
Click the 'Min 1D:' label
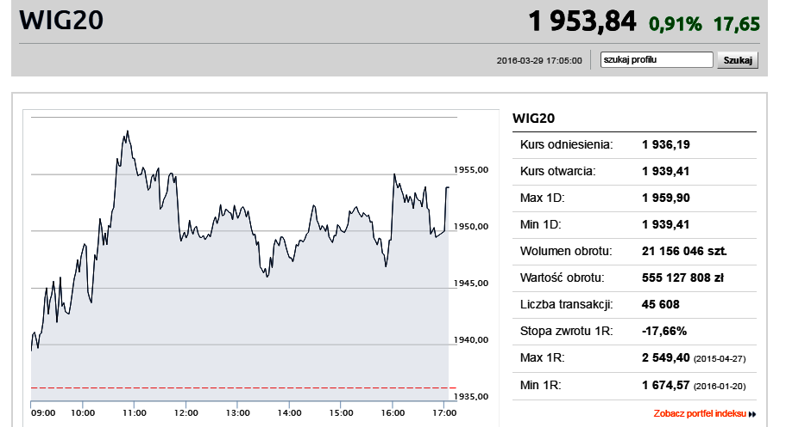pyautogui.click(x=540, y=225)
